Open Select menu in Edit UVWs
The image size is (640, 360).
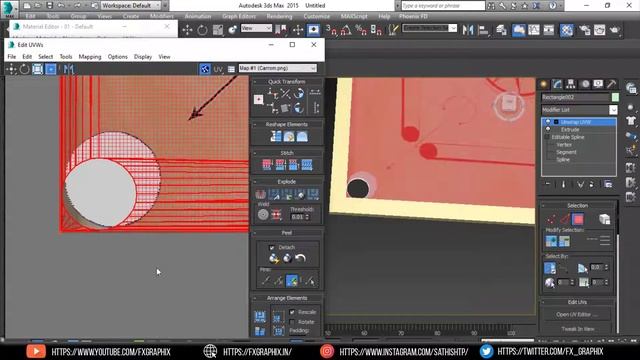tap(46, 57)
